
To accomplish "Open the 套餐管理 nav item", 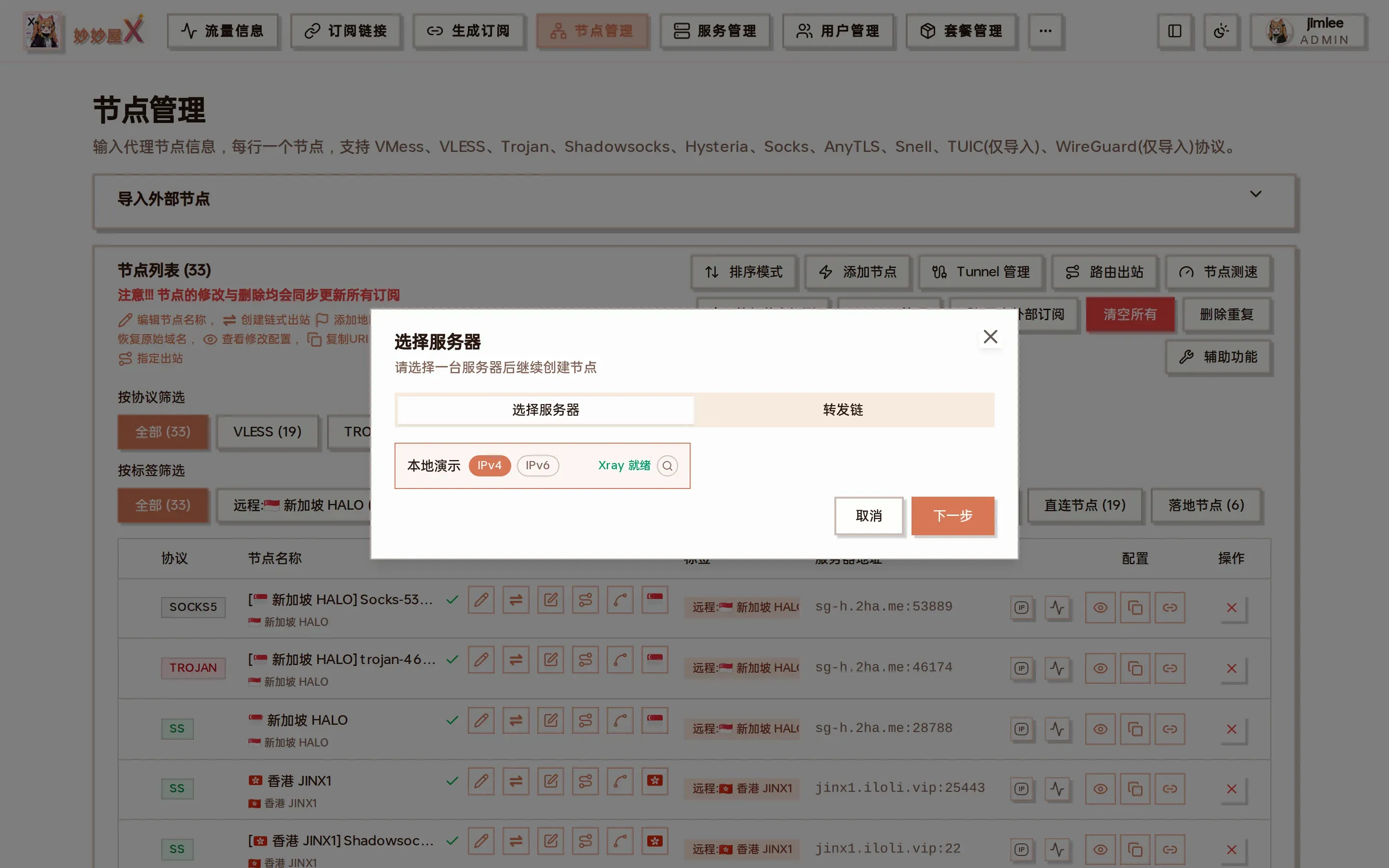I will click(961, 30).
